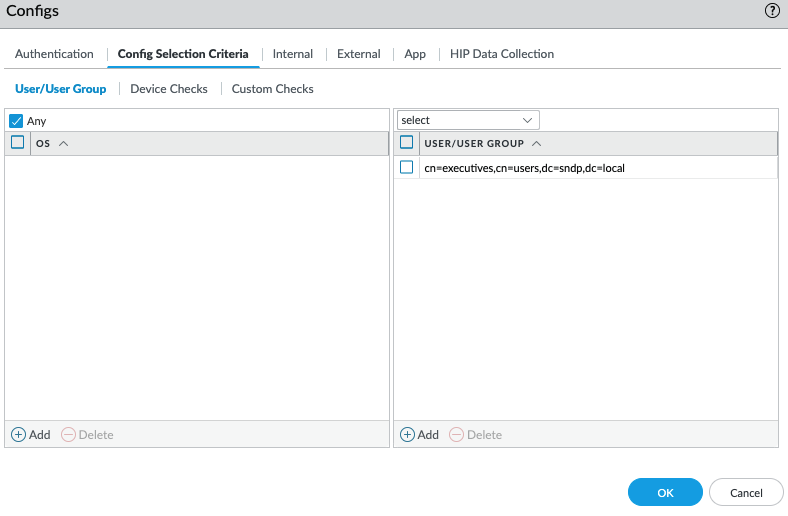788x516 pixels.
Task: Sort by OS column arrow
Action: pos(64,143)
